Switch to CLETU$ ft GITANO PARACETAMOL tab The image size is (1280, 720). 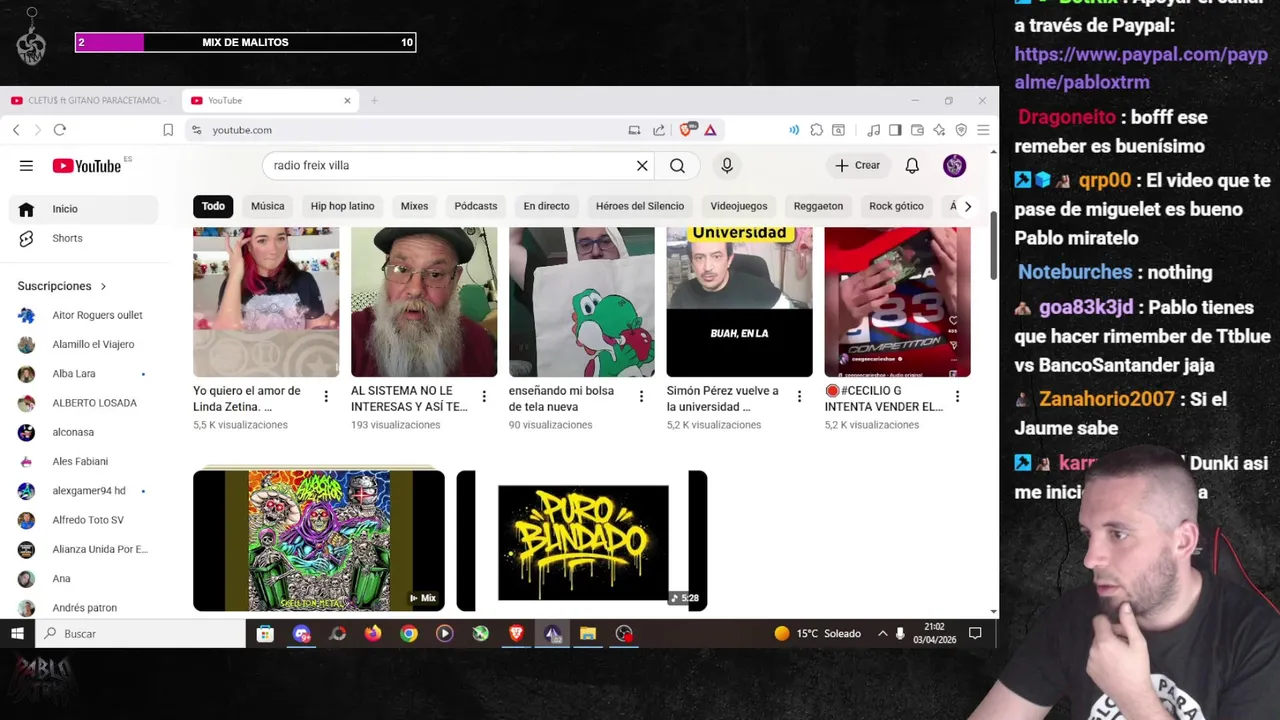[x=90, y=100]
